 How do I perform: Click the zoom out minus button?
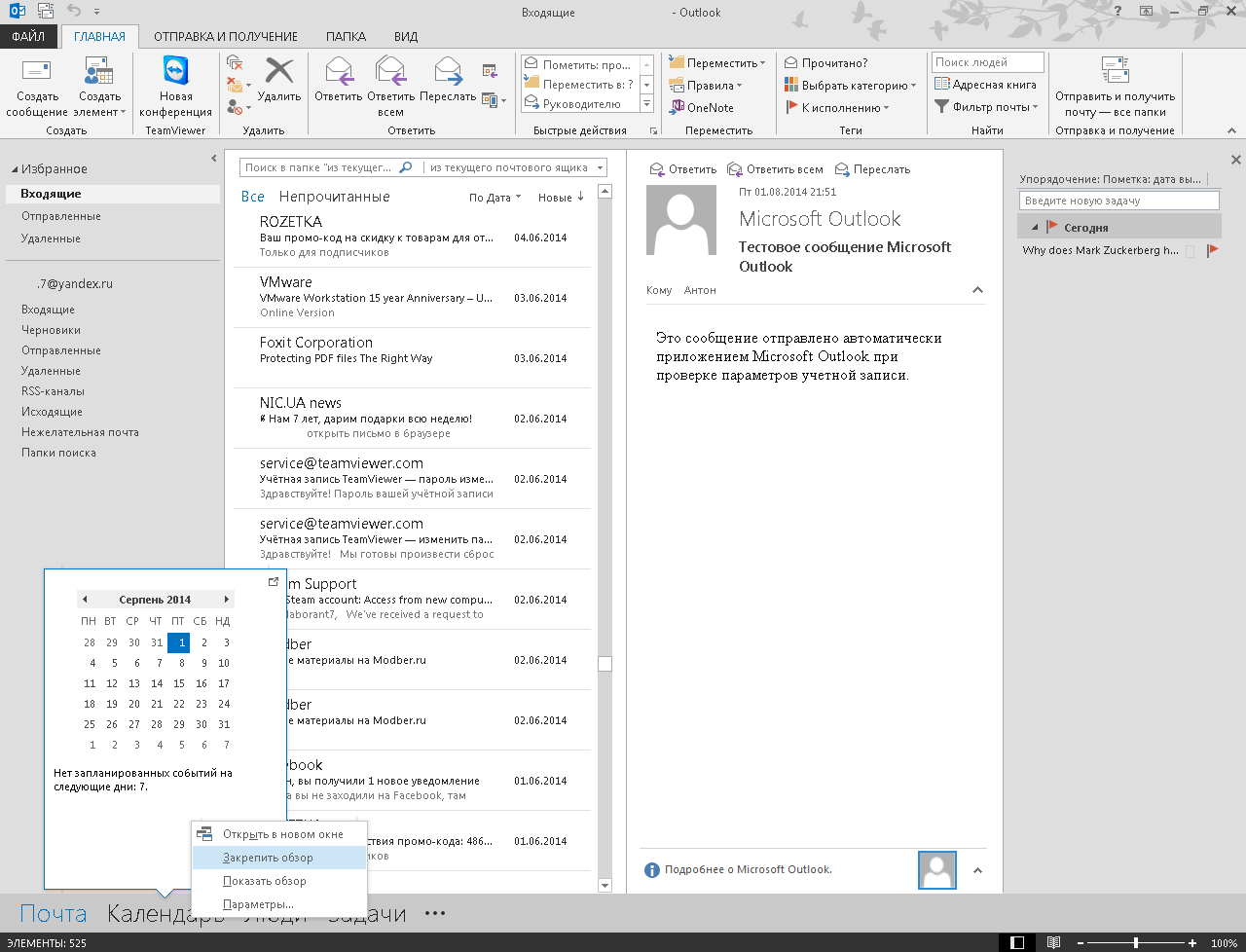click(x=1080, y=943)
